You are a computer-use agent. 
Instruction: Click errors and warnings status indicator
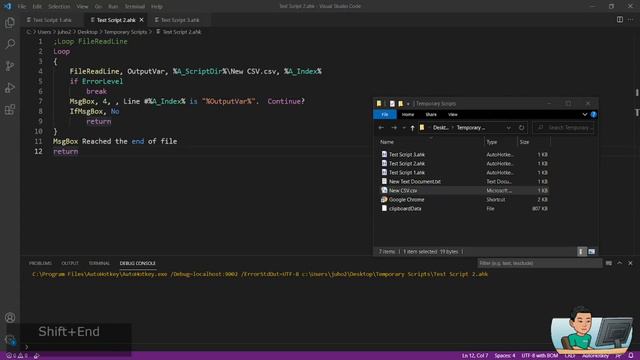pyautogui.click(x=17, y=356)
